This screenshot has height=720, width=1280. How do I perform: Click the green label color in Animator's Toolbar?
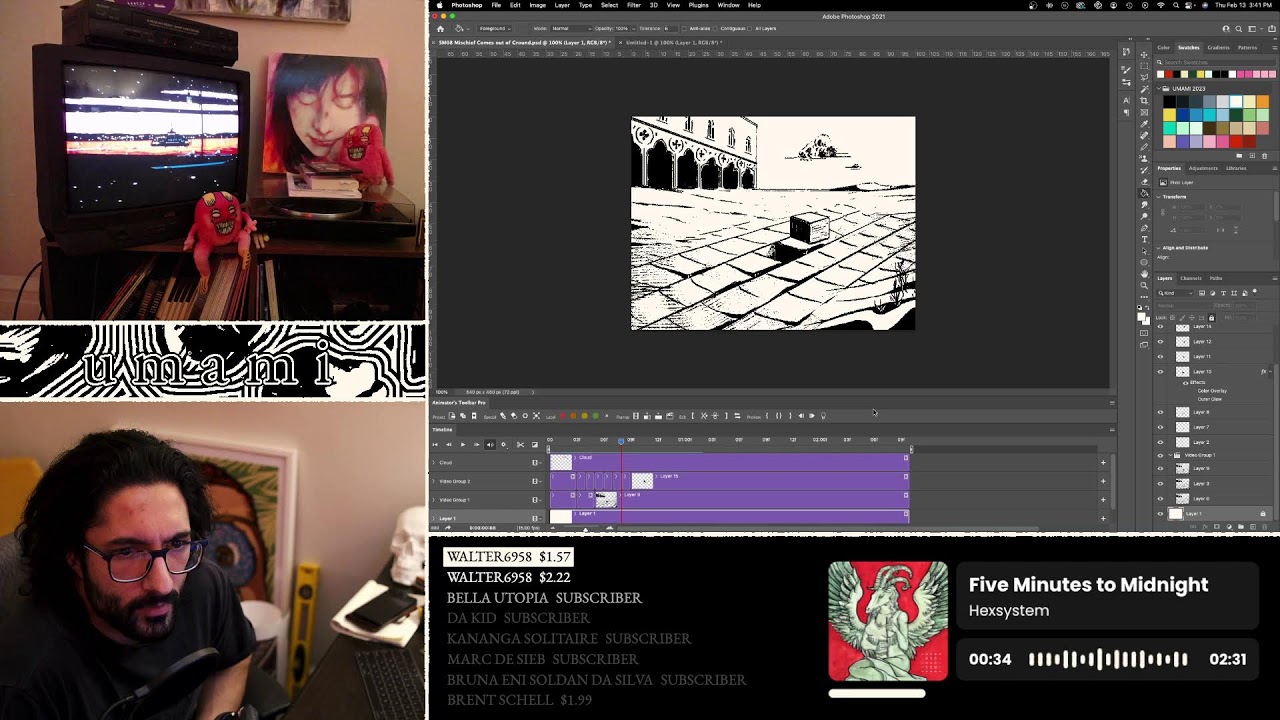click(x=596, y=416)
